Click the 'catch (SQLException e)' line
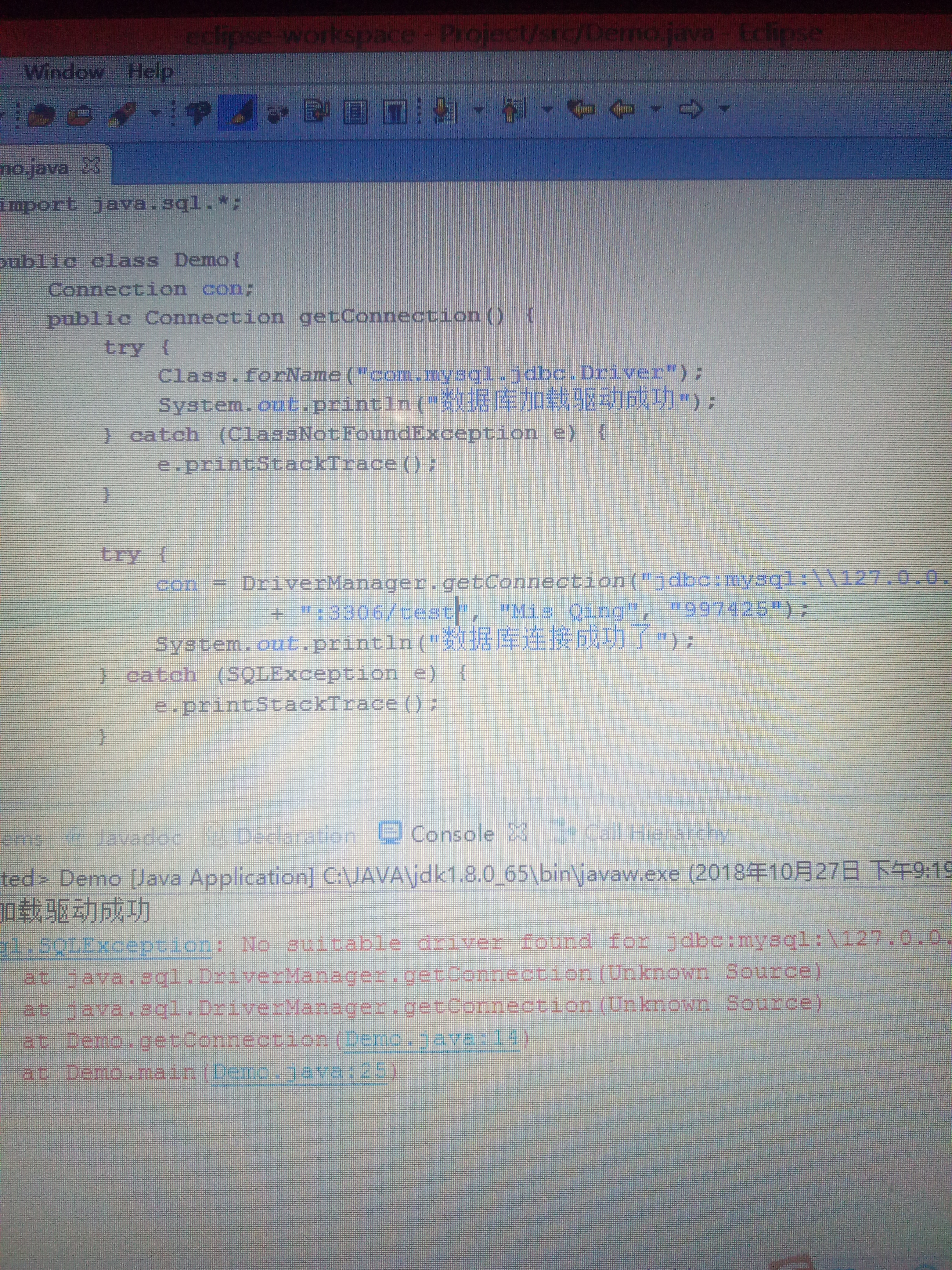Viewport: 952px width, 1270px height. (x=284, y=674)
